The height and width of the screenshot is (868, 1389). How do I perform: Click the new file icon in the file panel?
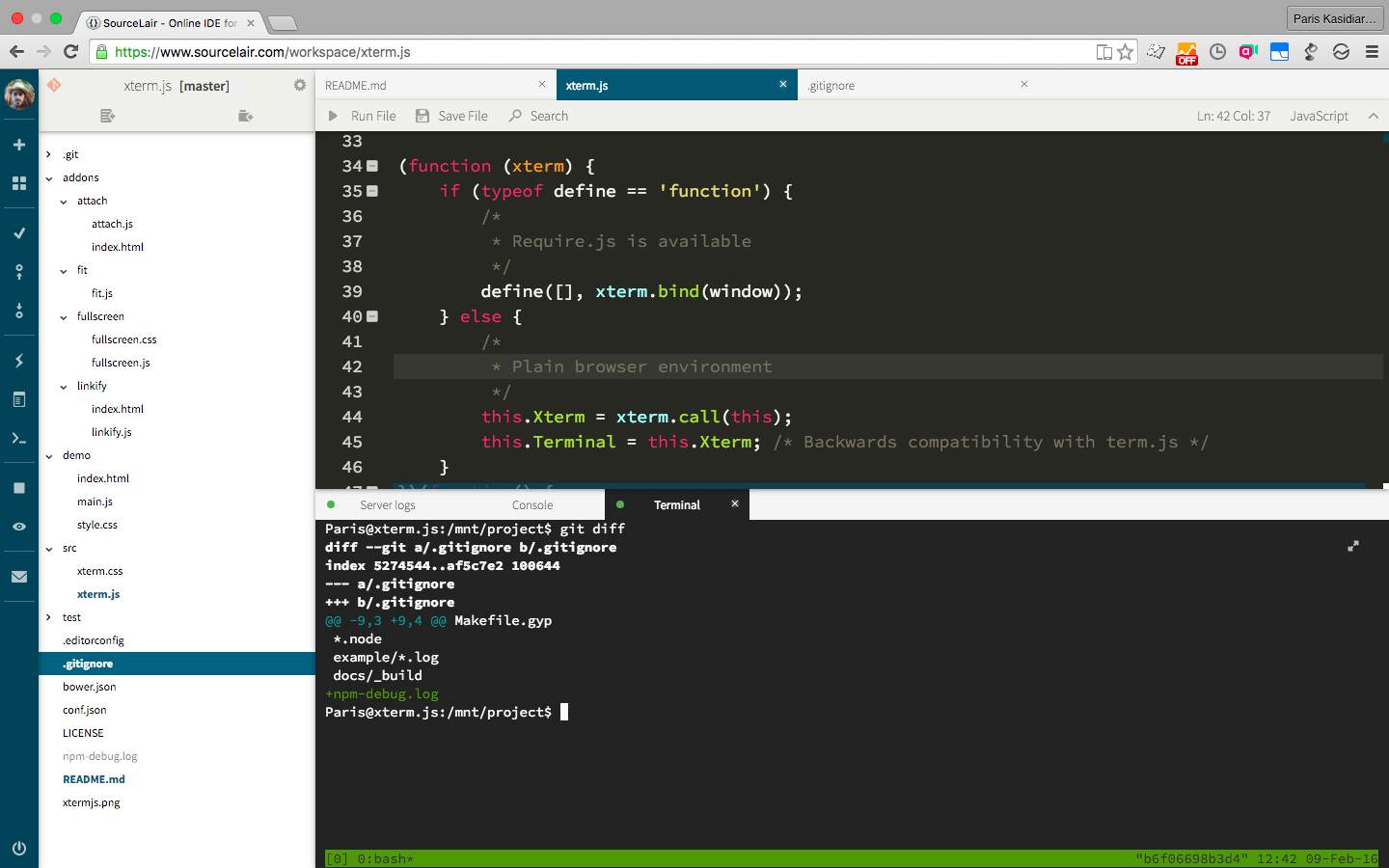point(107,116)
